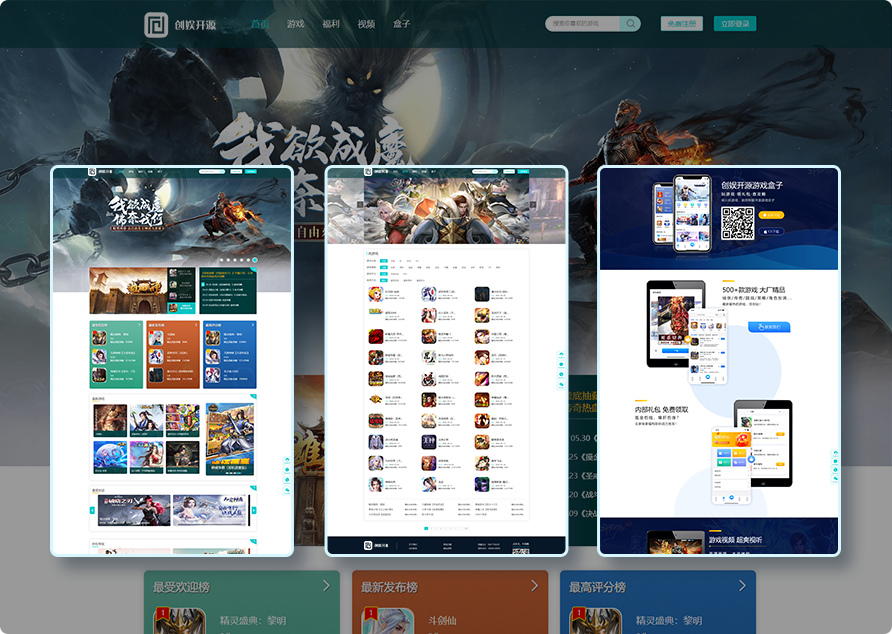The image size is (892, 634).
Task: Click next-slide arrow on middle preview banner
Action: pyautogui.click(x=533, y=204)
